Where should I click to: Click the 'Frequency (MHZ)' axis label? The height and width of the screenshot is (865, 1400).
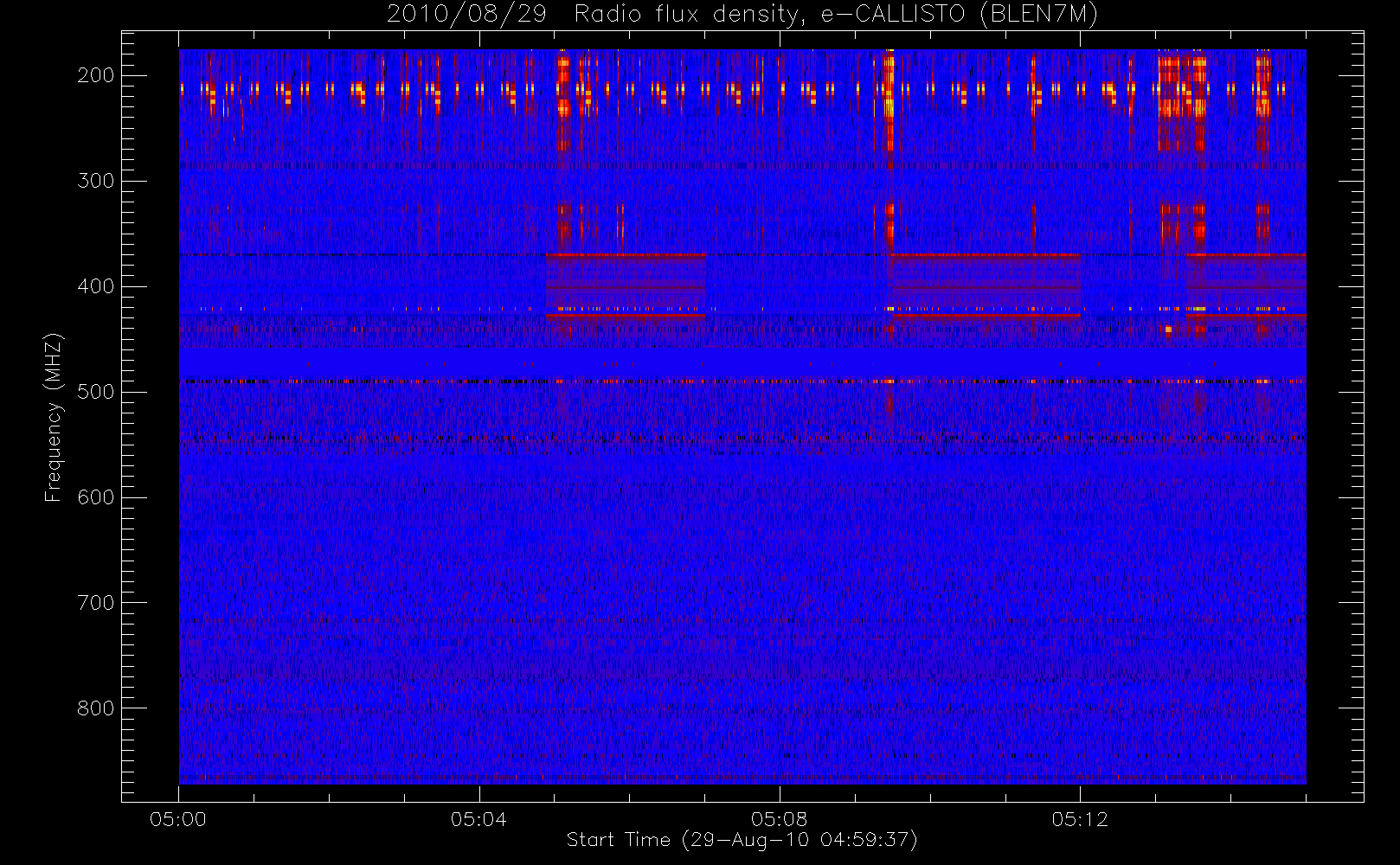click(x=54, y=418)
